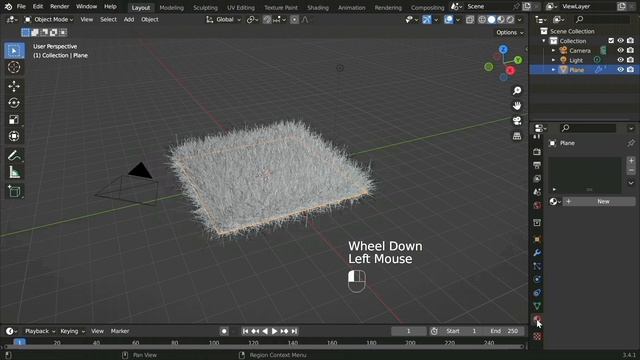Add material slot plus button

[631, 161]
